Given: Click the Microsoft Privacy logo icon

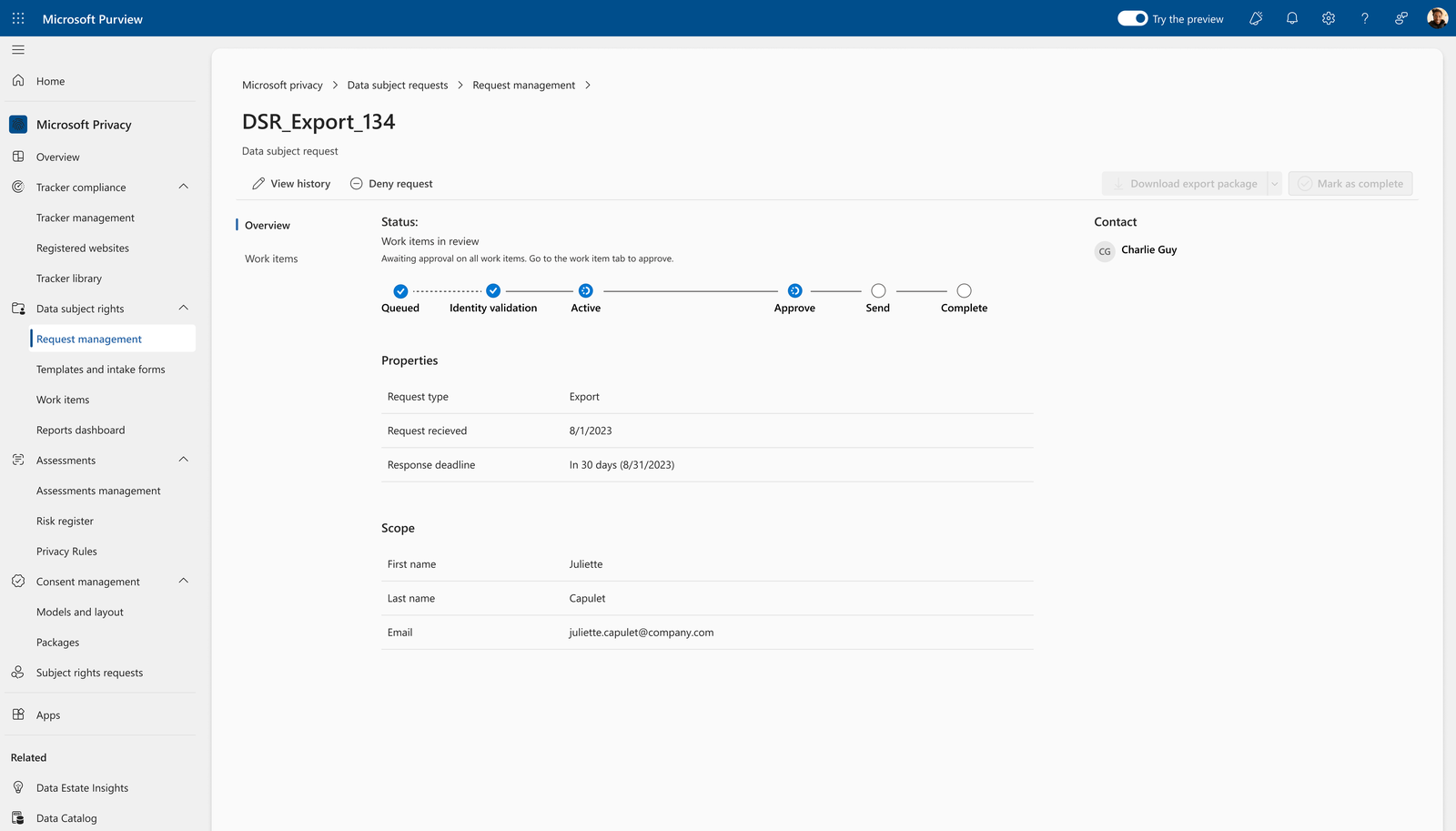Looking at the screenshot, I should point(18,124).
